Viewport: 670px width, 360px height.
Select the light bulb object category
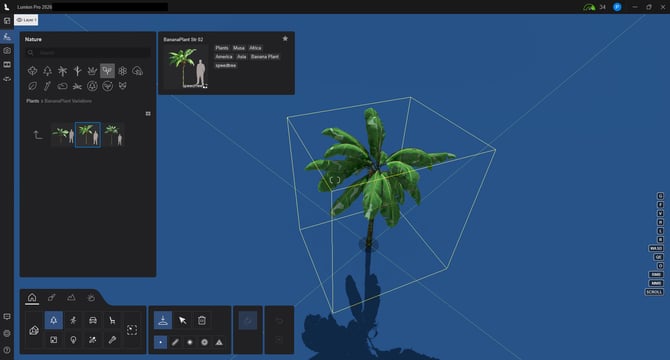pyautogui.click(x=73, y=340)
